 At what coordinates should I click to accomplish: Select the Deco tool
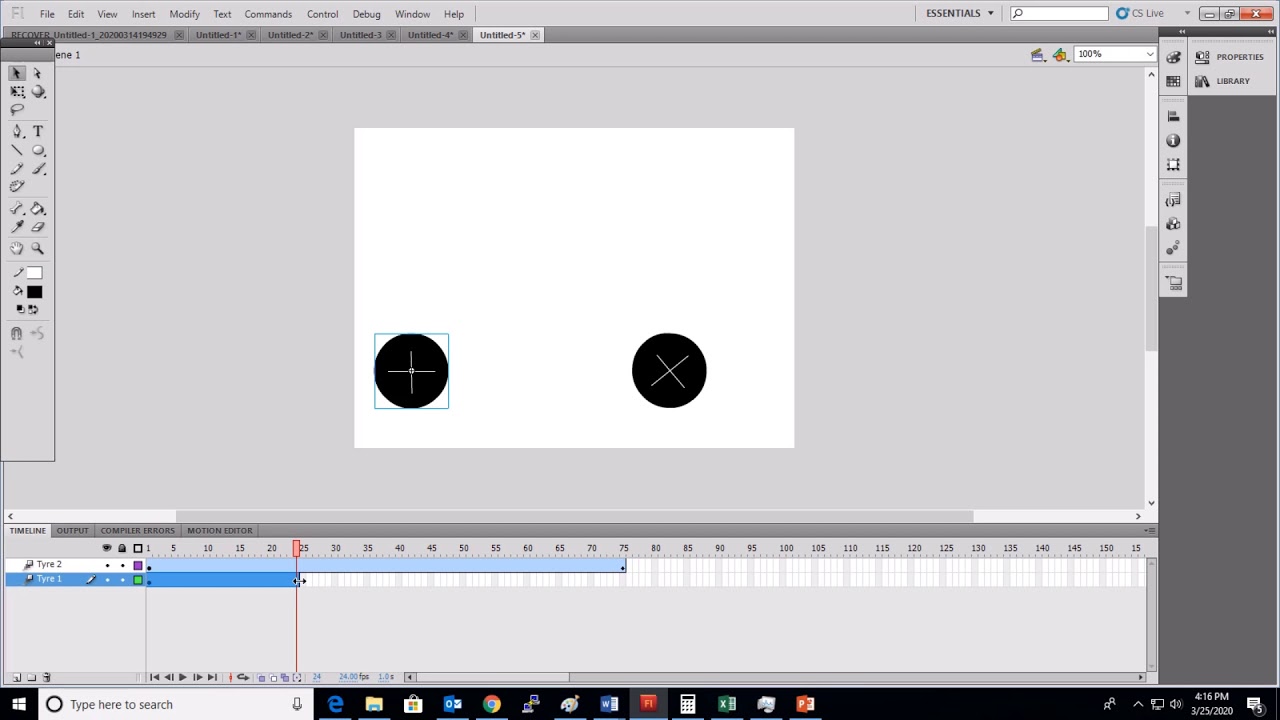pyautogui.click(x=17, y=187)
